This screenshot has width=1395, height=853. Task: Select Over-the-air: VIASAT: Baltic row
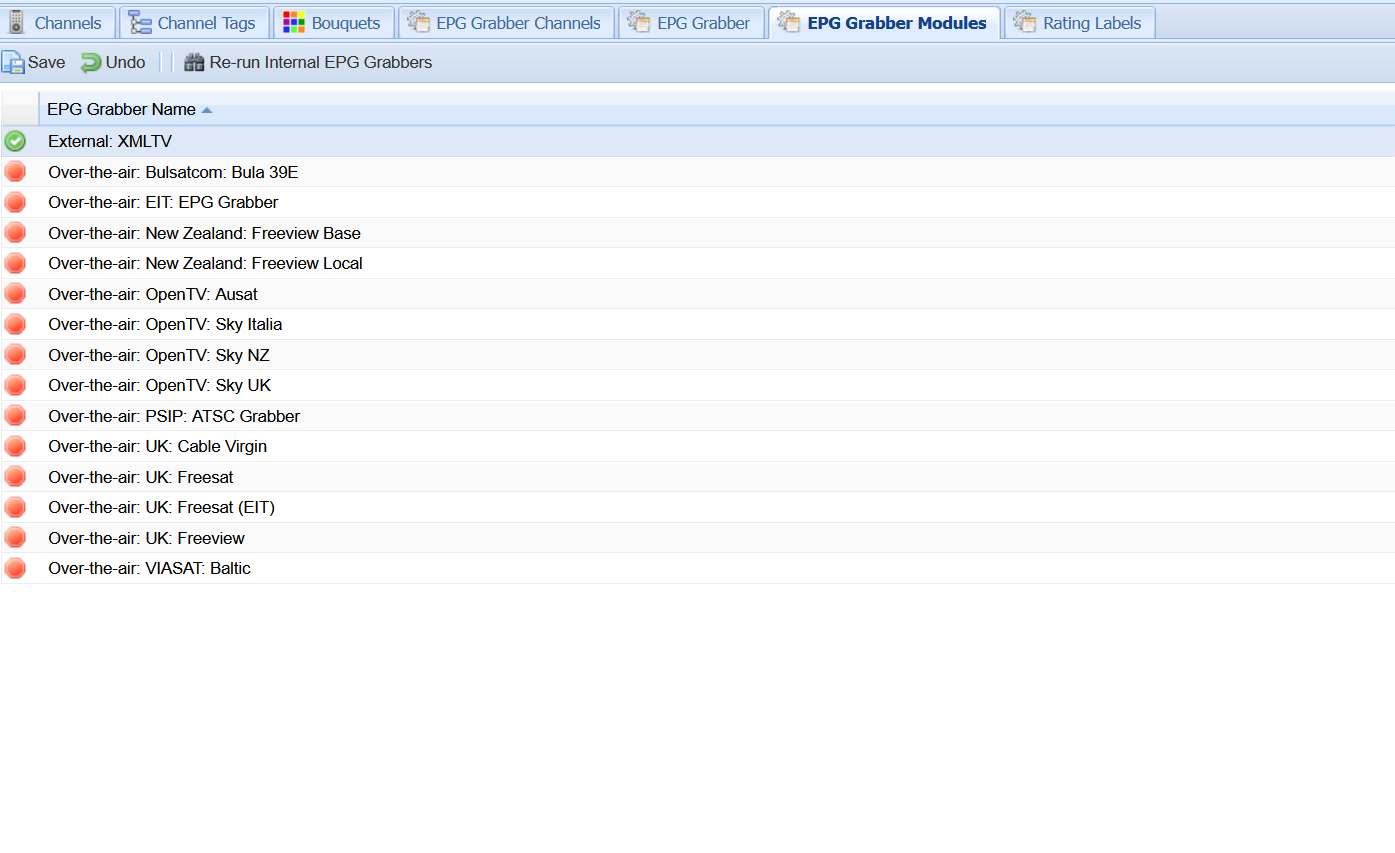point(698,568)
